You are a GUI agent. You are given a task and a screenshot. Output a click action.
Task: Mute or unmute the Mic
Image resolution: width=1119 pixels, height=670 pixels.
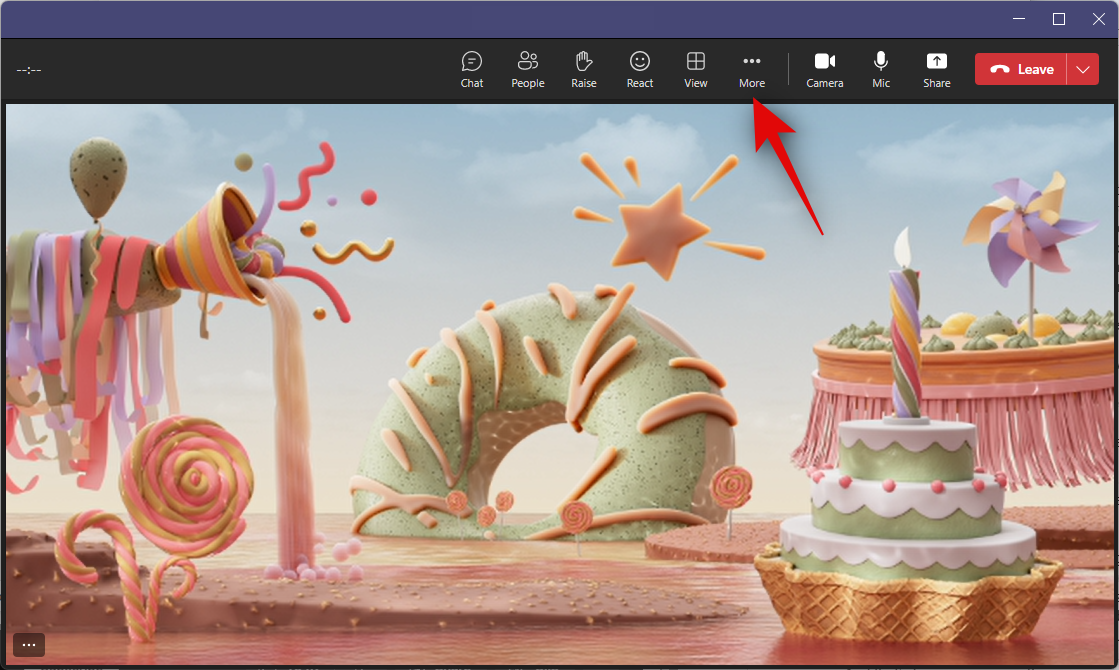pyautogui.click(x=881, y=69)
